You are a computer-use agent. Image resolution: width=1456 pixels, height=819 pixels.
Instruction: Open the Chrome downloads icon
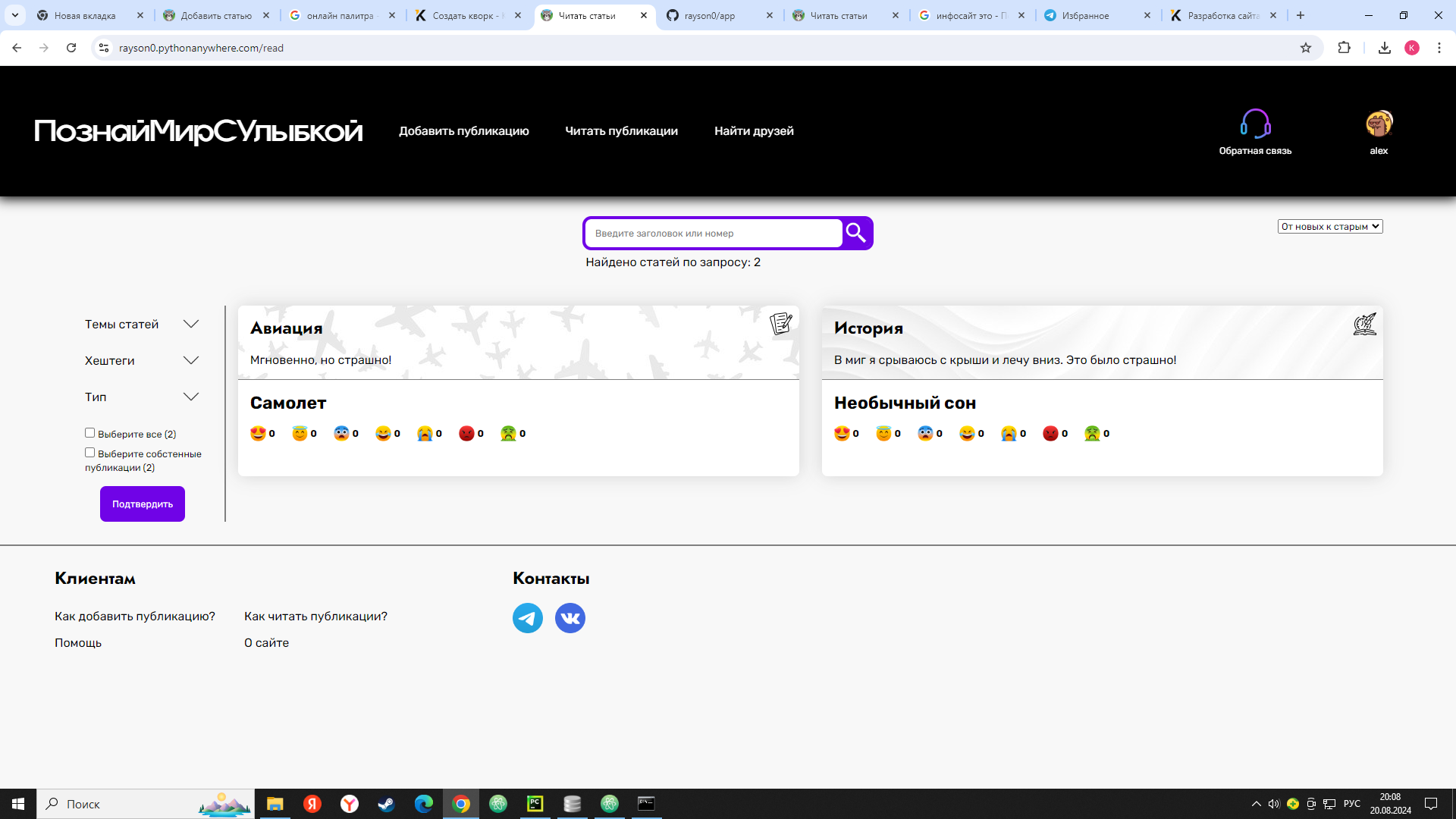(1385, 48)
